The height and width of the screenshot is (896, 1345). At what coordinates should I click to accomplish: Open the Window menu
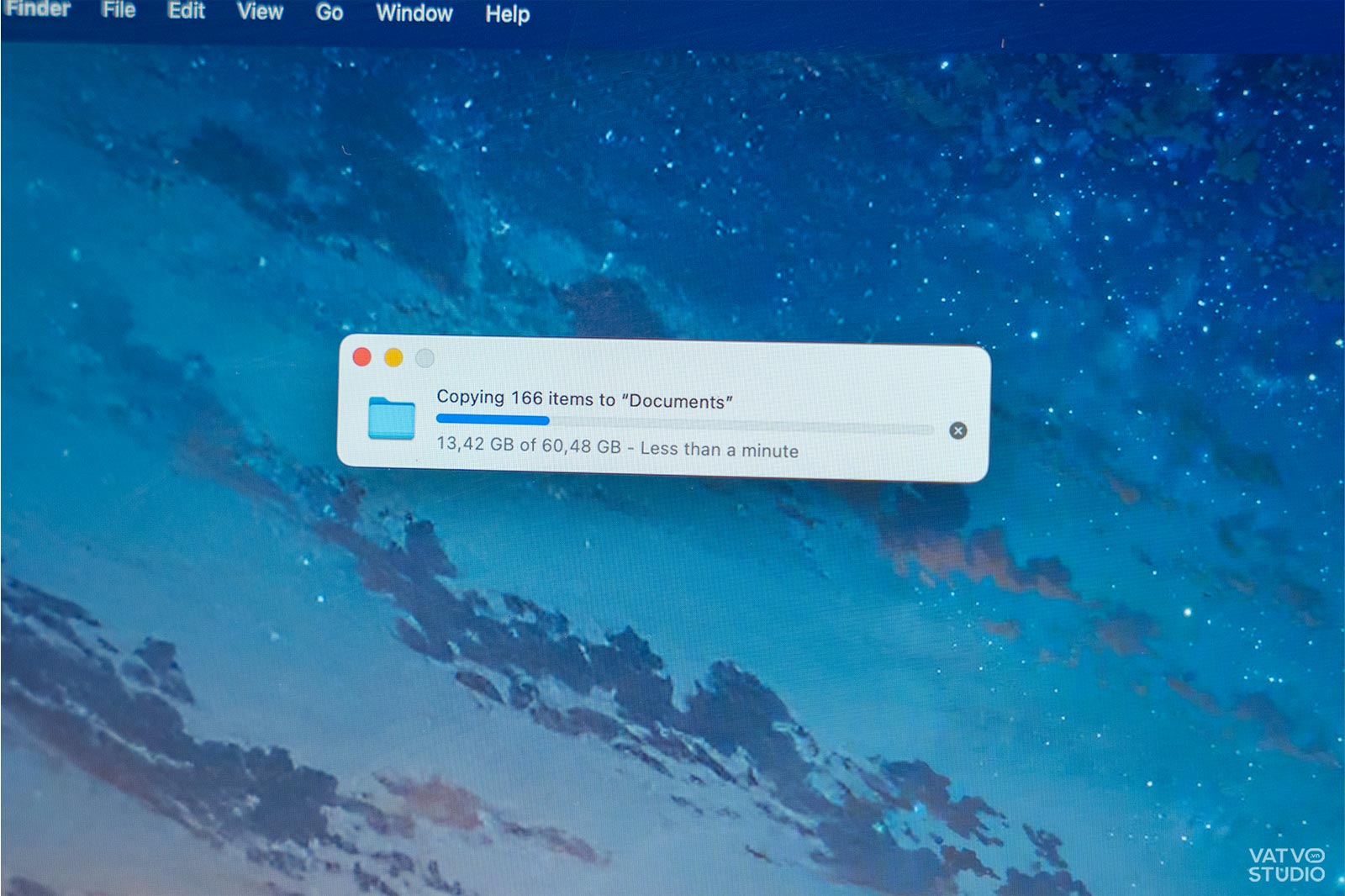coord(414,13)
